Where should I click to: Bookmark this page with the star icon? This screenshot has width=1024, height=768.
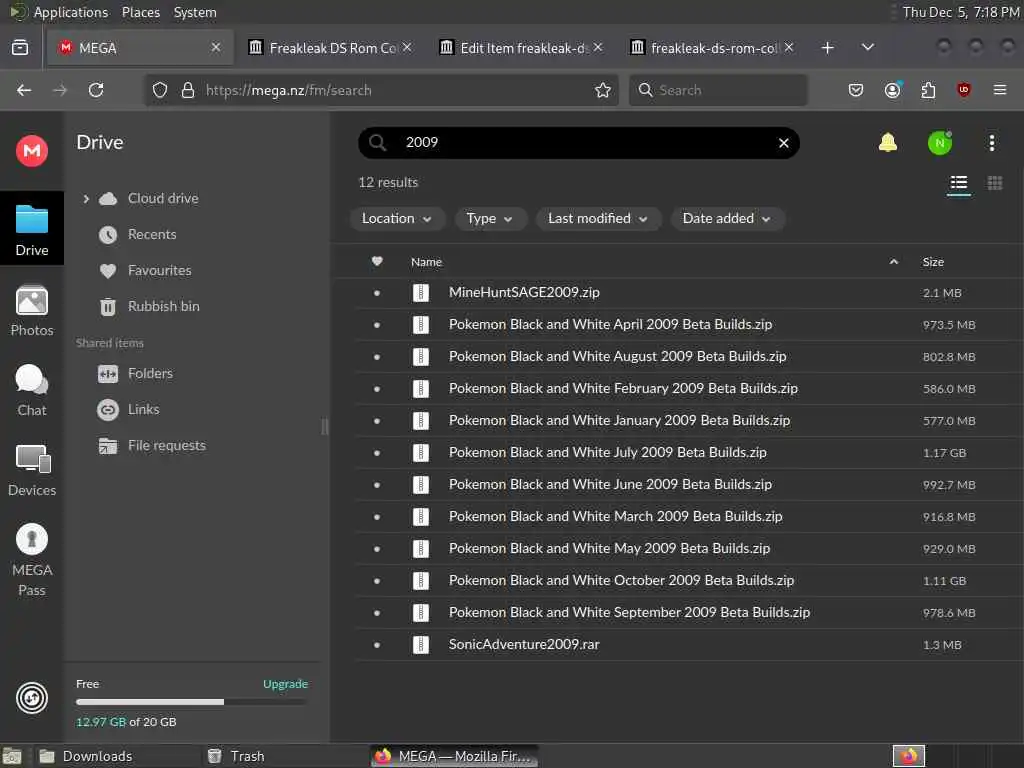(x=603, y=90)
